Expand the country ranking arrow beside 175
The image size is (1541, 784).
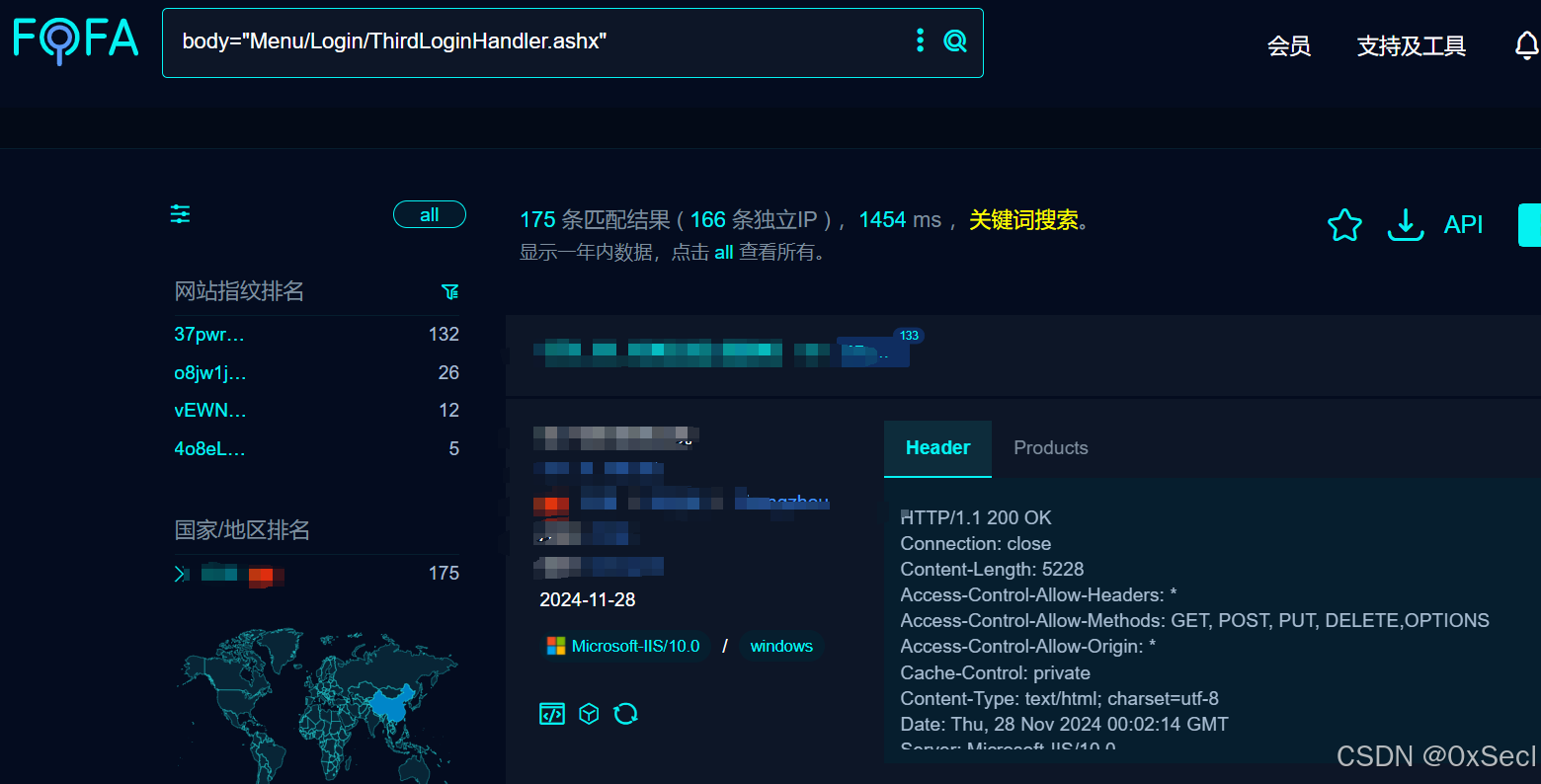click(x=182, y=573)
